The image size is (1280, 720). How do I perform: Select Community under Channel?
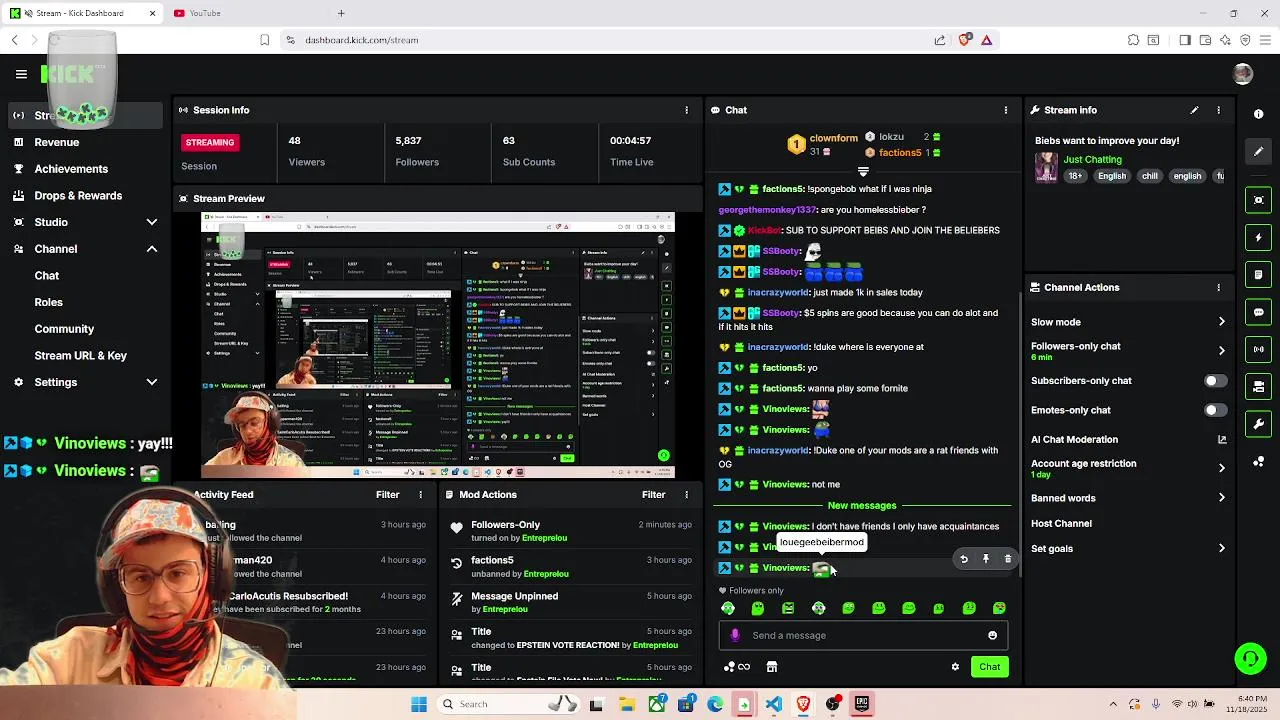[x=64, y=329]
